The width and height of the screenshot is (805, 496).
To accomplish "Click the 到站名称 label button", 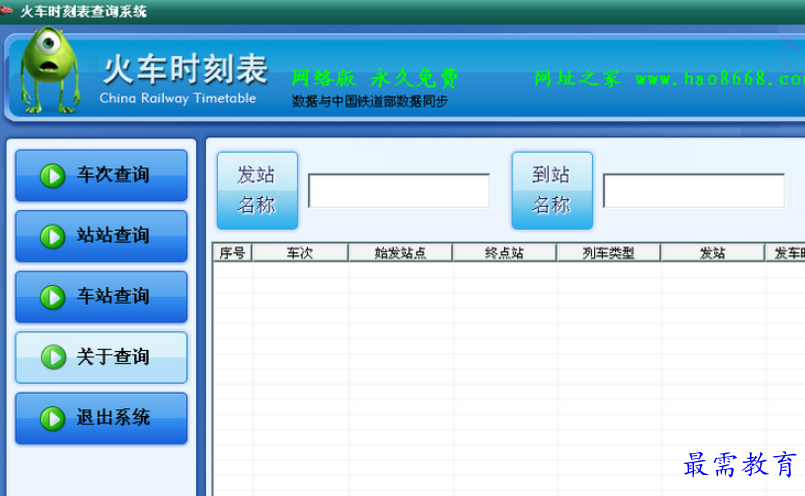I will (552, 190).
